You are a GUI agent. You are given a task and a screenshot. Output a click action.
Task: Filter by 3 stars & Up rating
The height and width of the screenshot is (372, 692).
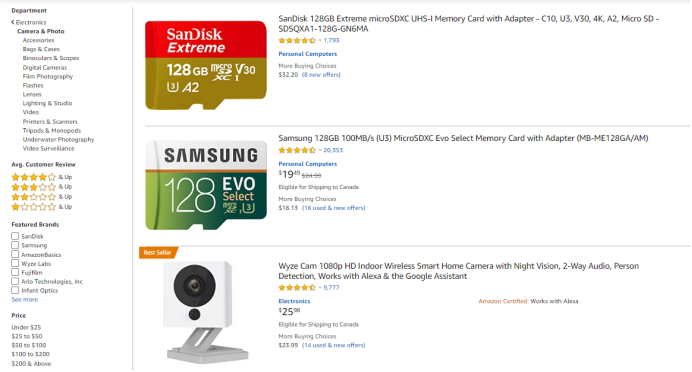41,187
